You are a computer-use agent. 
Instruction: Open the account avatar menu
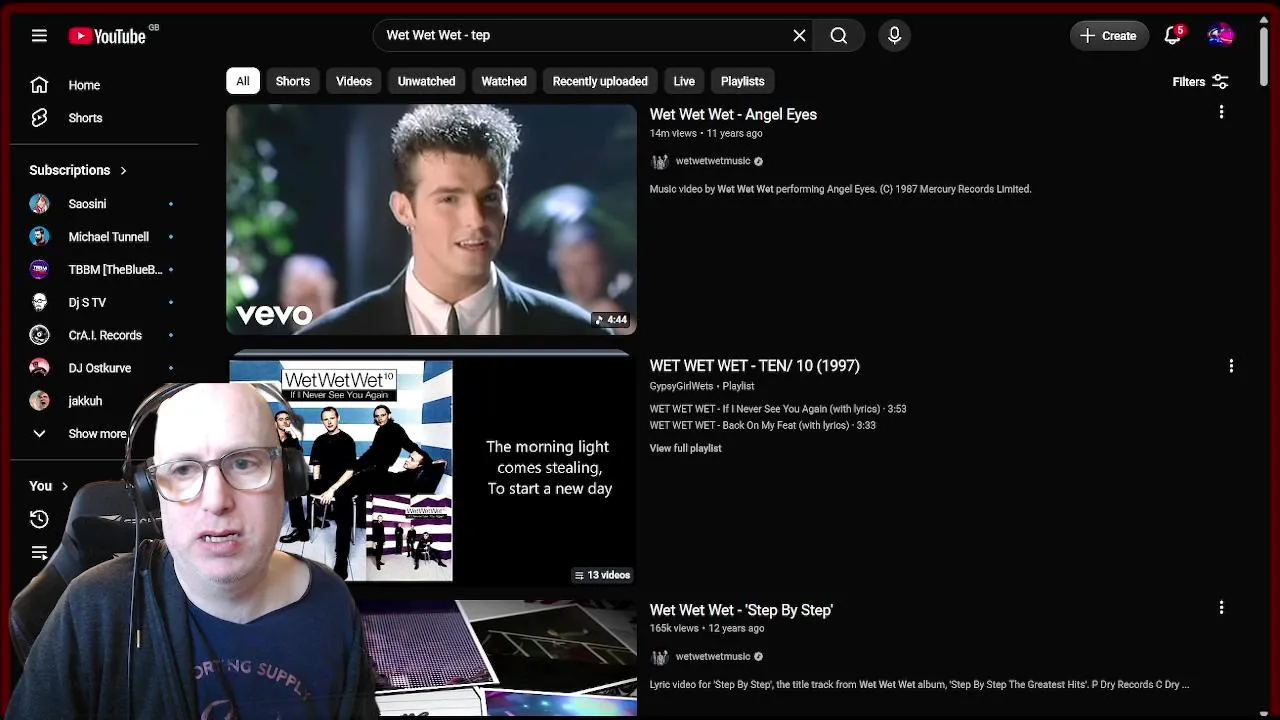1221,36
